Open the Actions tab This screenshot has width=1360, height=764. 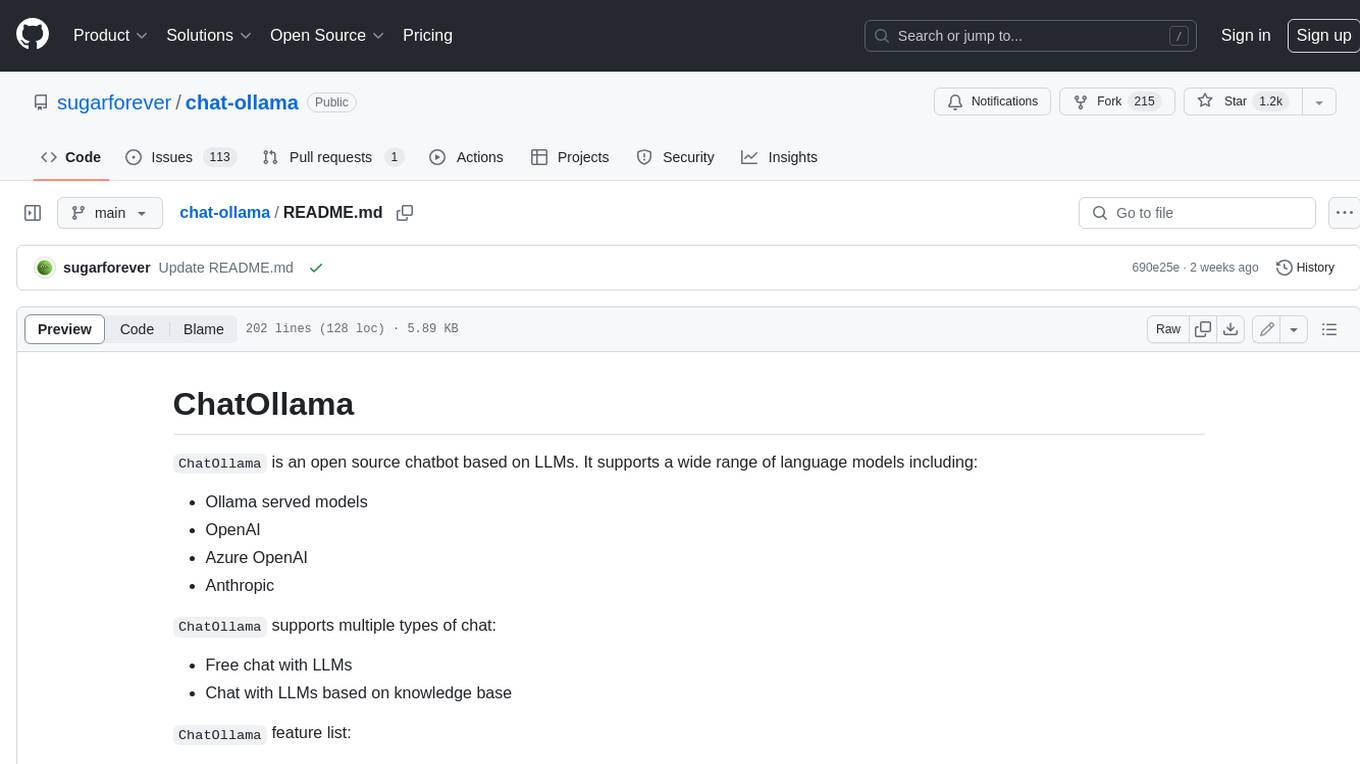click(x=466, y=157)
